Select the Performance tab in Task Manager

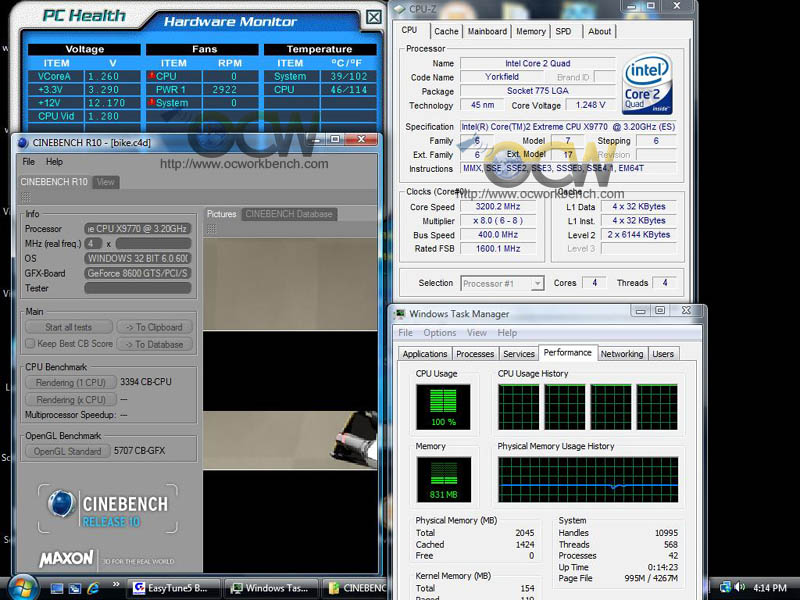click(567, 353)
